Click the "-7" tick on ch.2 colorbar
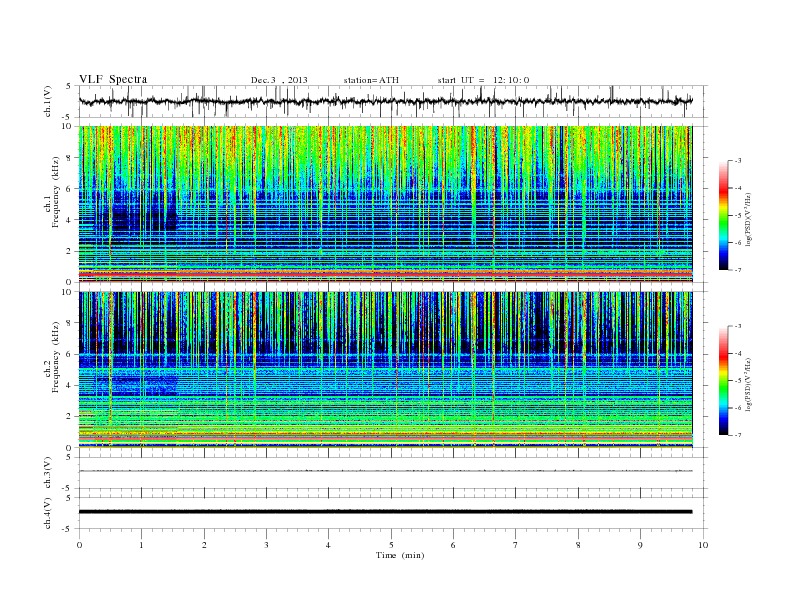Viewport: 792px width, 612px height. [738, 435]
